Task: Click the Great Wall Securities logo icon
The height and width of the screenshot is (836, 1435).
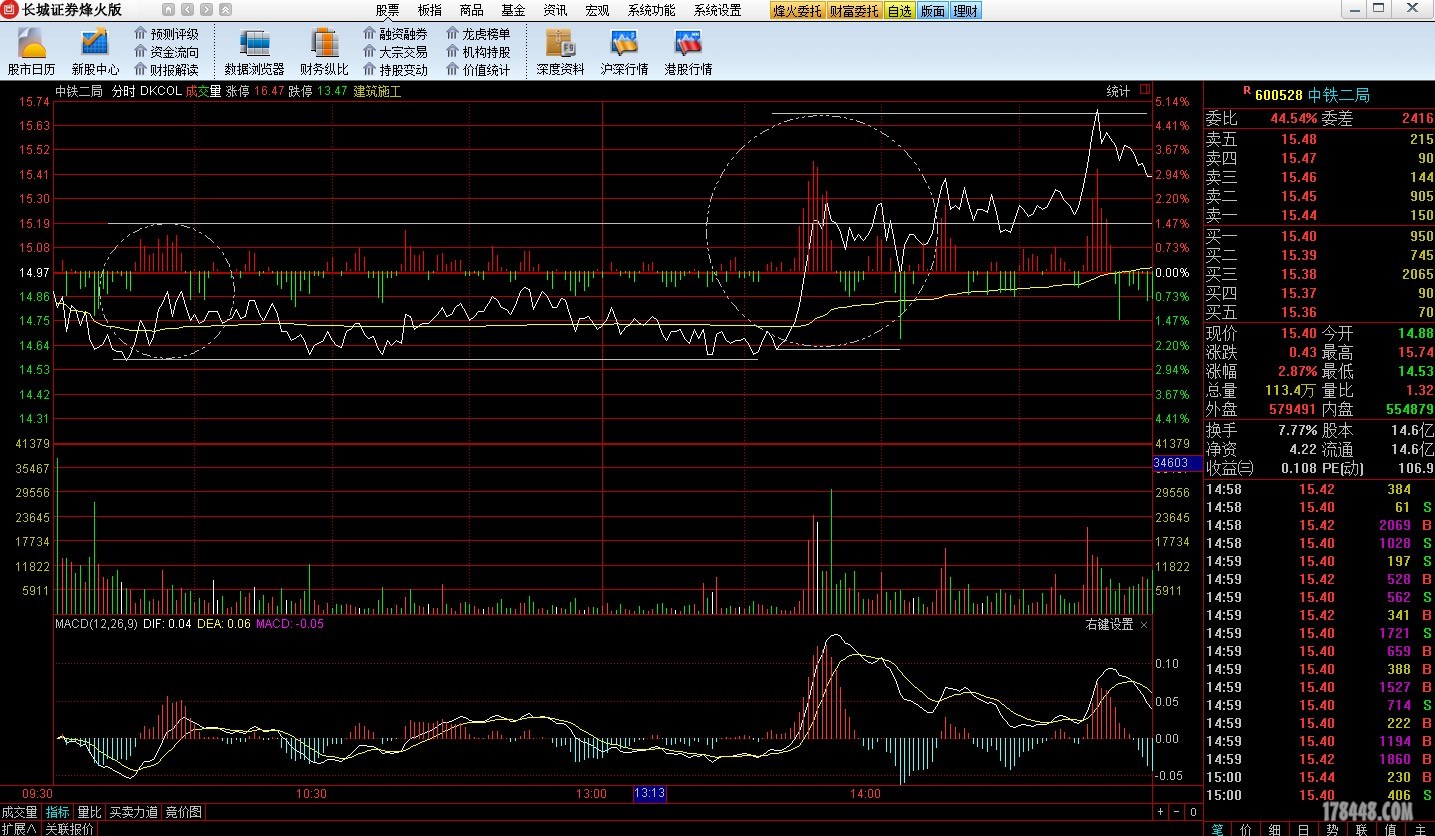Action: 10,10
